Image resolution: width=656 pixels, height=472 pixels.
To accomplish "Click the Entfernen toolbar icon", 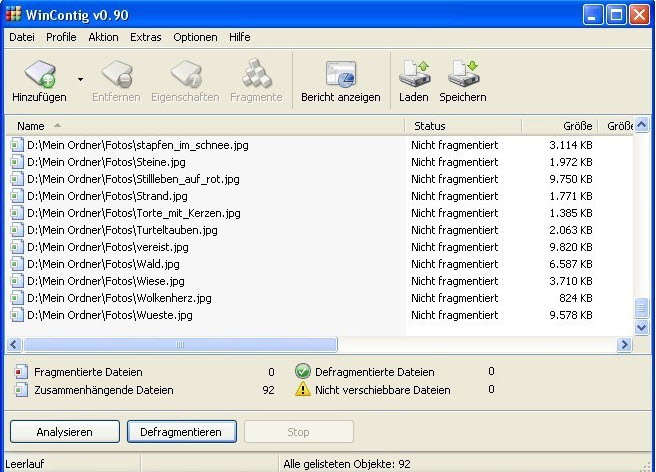I will pos(117,74).
